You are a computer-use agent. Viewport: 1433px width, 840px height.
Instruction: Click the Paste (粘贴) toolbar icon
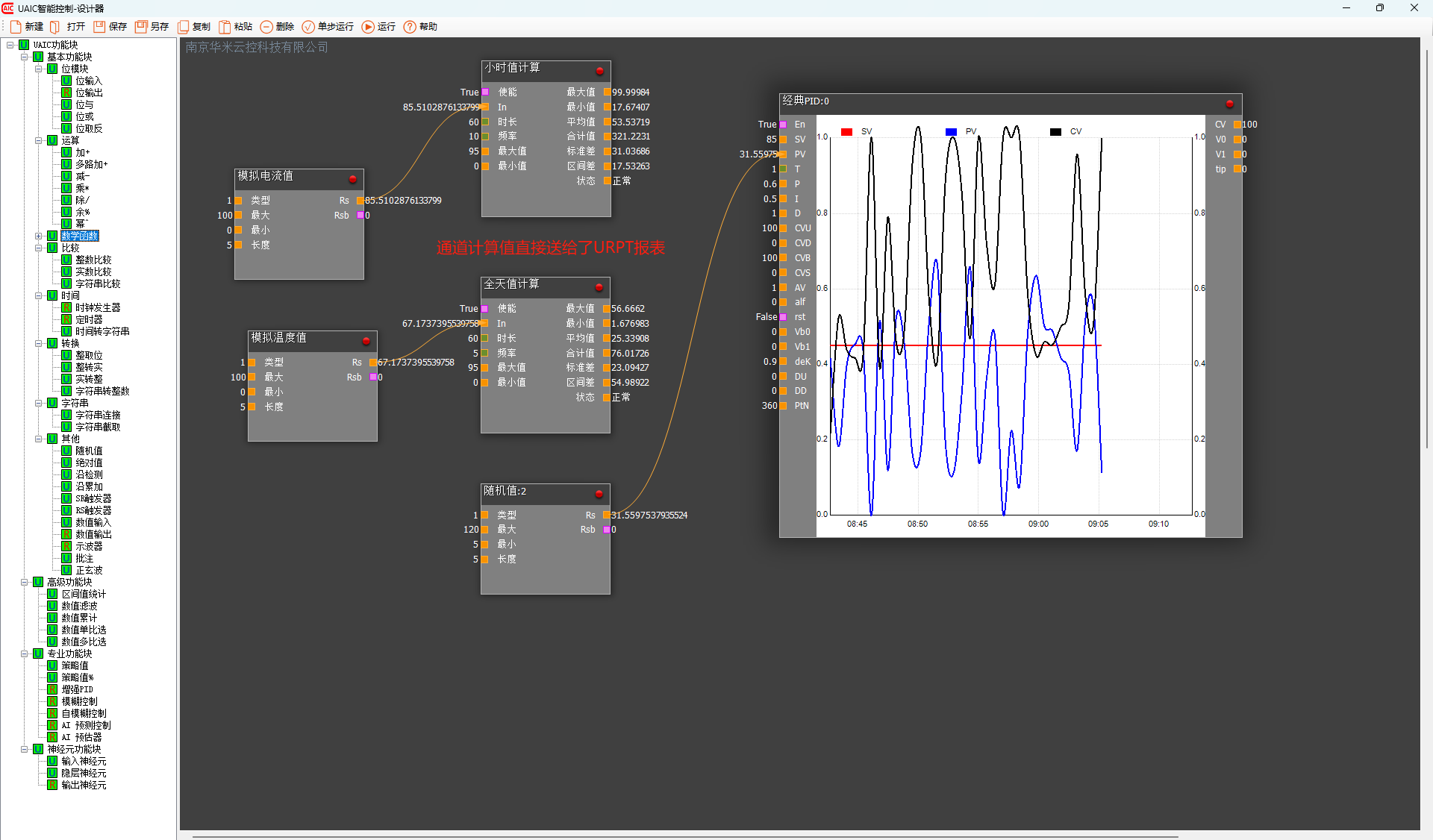(x=225, y=27)
